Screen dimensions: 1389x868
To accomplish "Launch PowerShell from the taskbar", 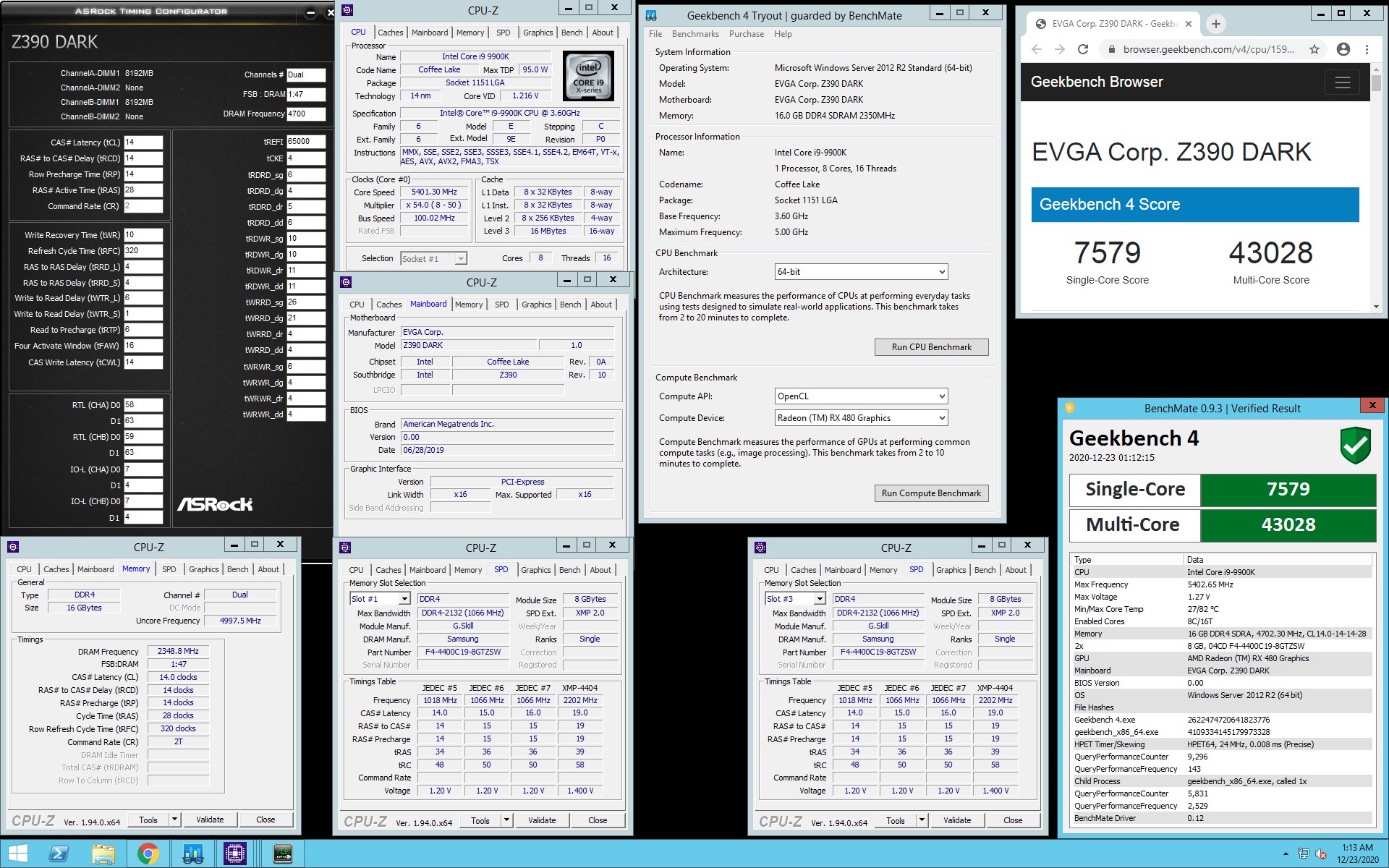I will pyautogui.click(x=59, y=854).
